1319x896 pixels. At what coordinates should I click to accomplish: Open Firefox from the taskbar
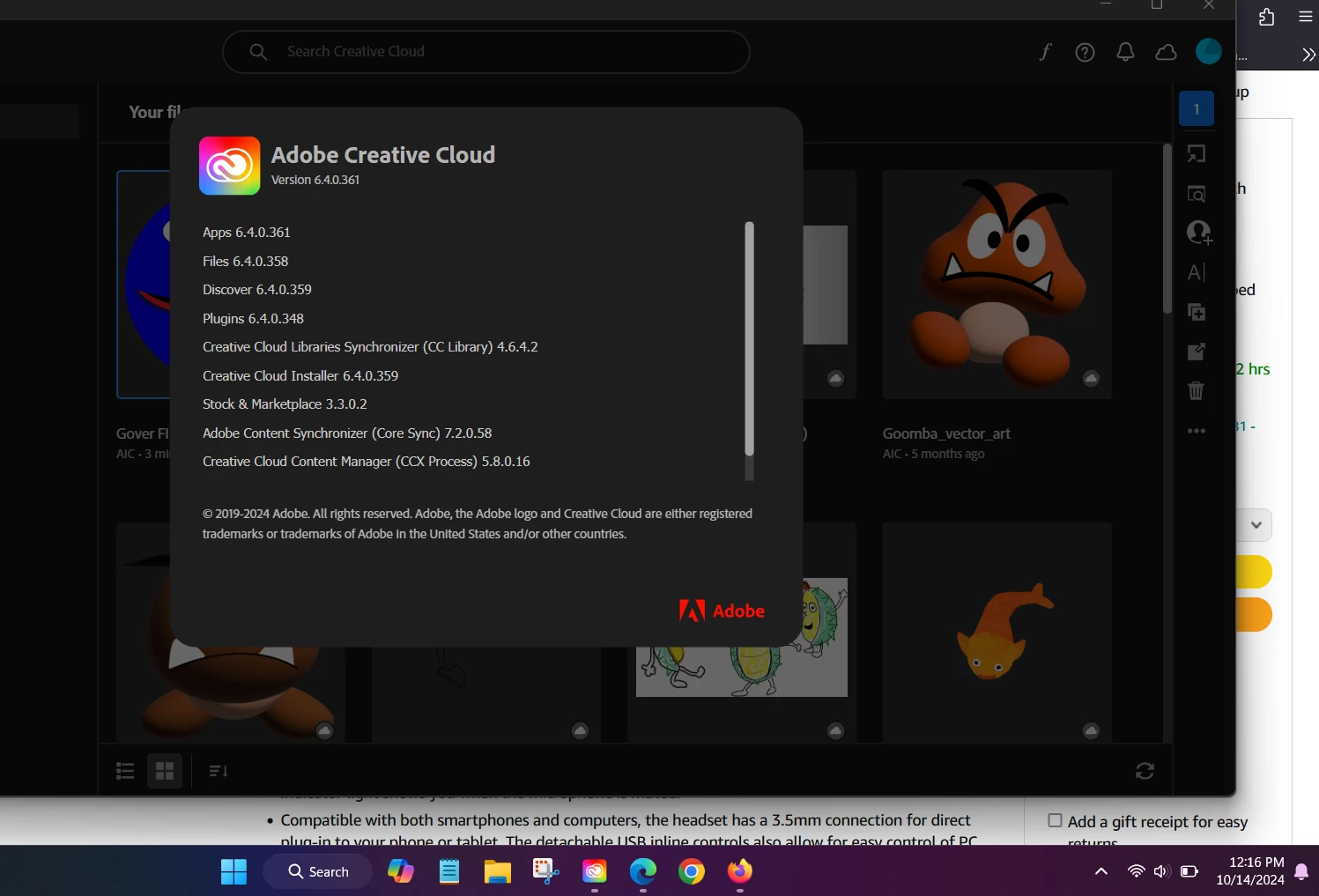pyautogui.click(x=740, y=871)
